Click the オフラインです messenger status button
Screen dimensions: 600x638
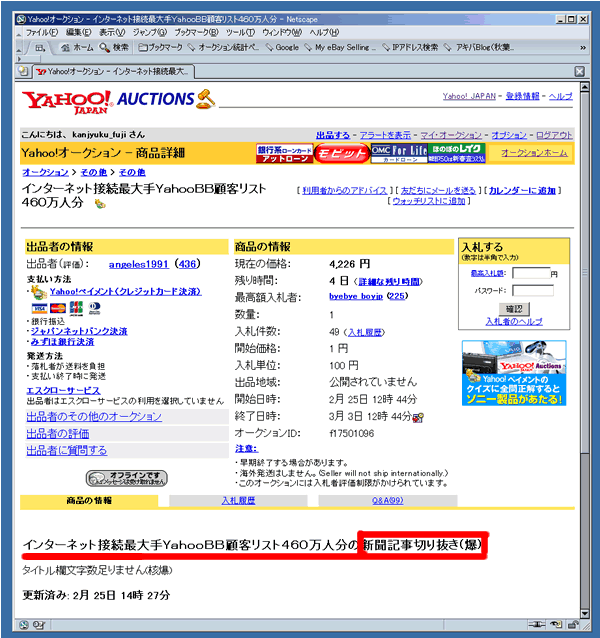pos(127,478)
